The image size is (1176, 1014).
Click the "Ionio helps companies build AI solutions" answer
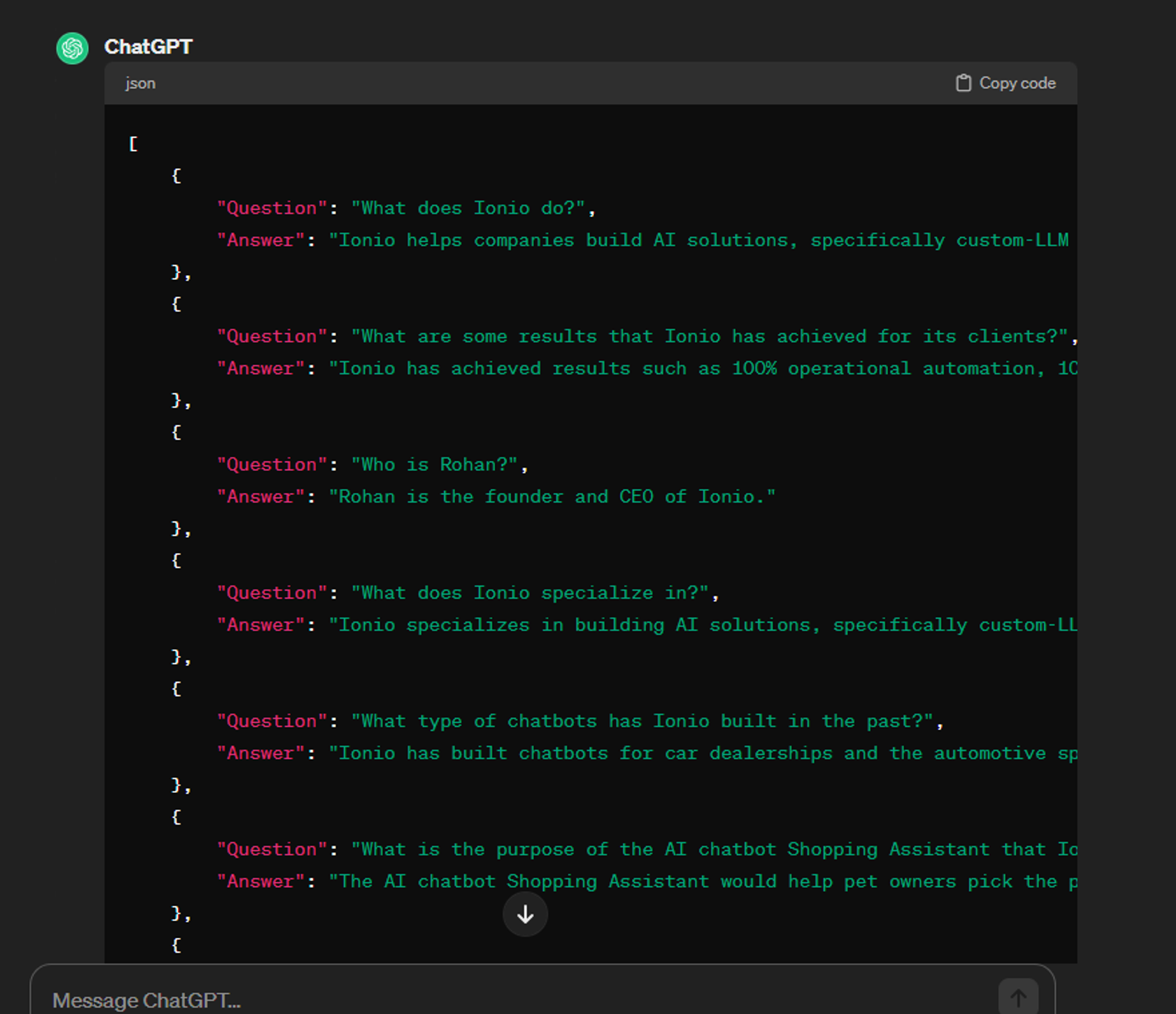click(699, 240)
